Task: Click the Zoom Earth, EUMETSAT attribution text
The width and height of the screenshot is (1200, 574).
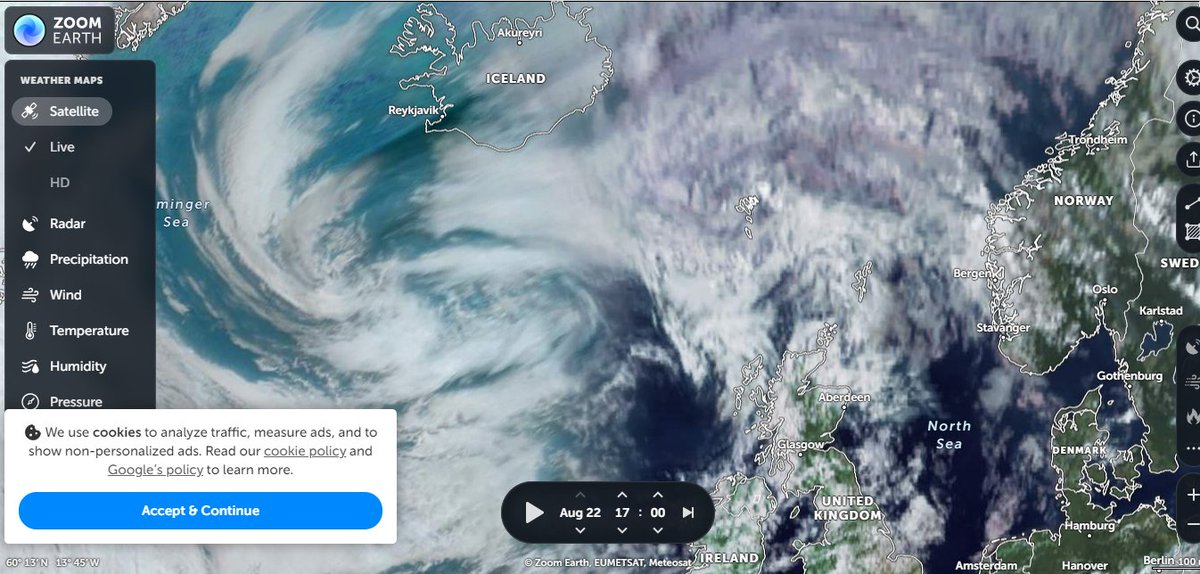Action: click(x=609, y=564)
